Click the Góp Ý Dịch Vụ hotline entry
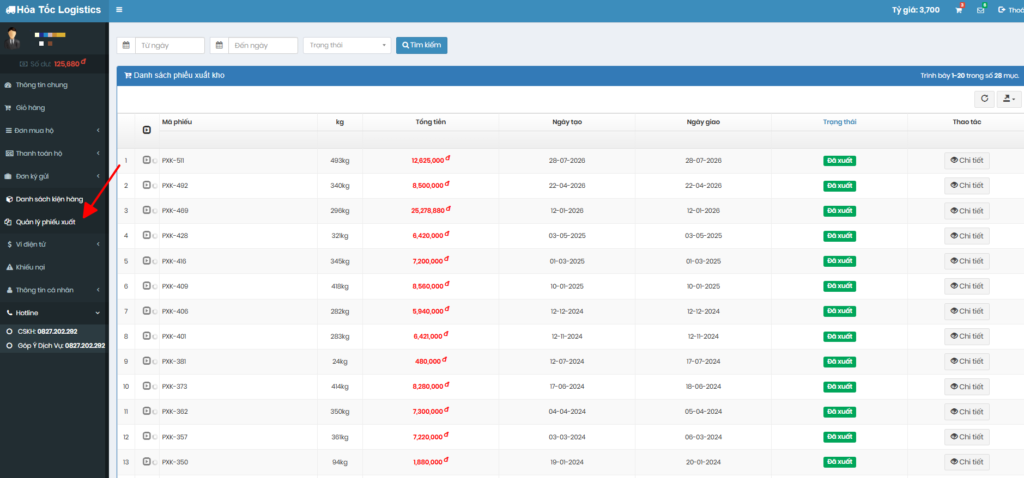1024x478 pixels. point(56,345)
